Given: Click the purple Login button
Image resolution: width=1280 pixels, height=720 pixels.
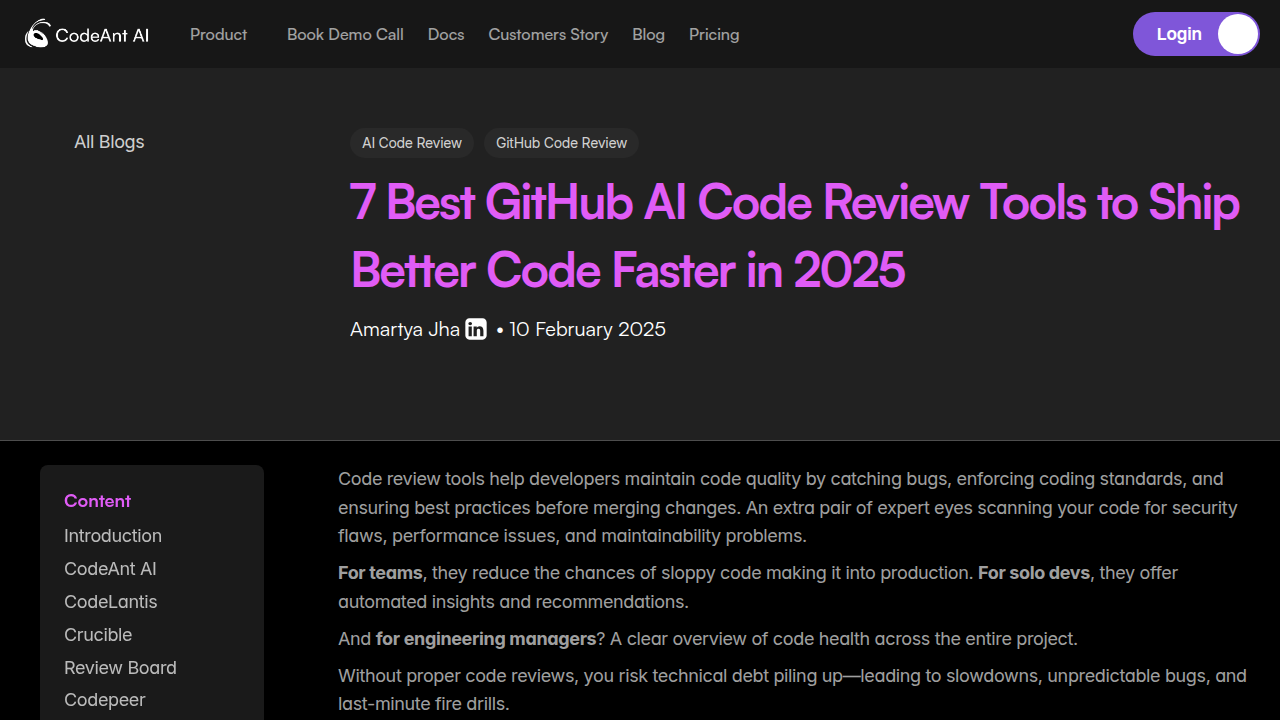Looking at the screenshot, I should pyautogui.click(x=1196, y=34).
